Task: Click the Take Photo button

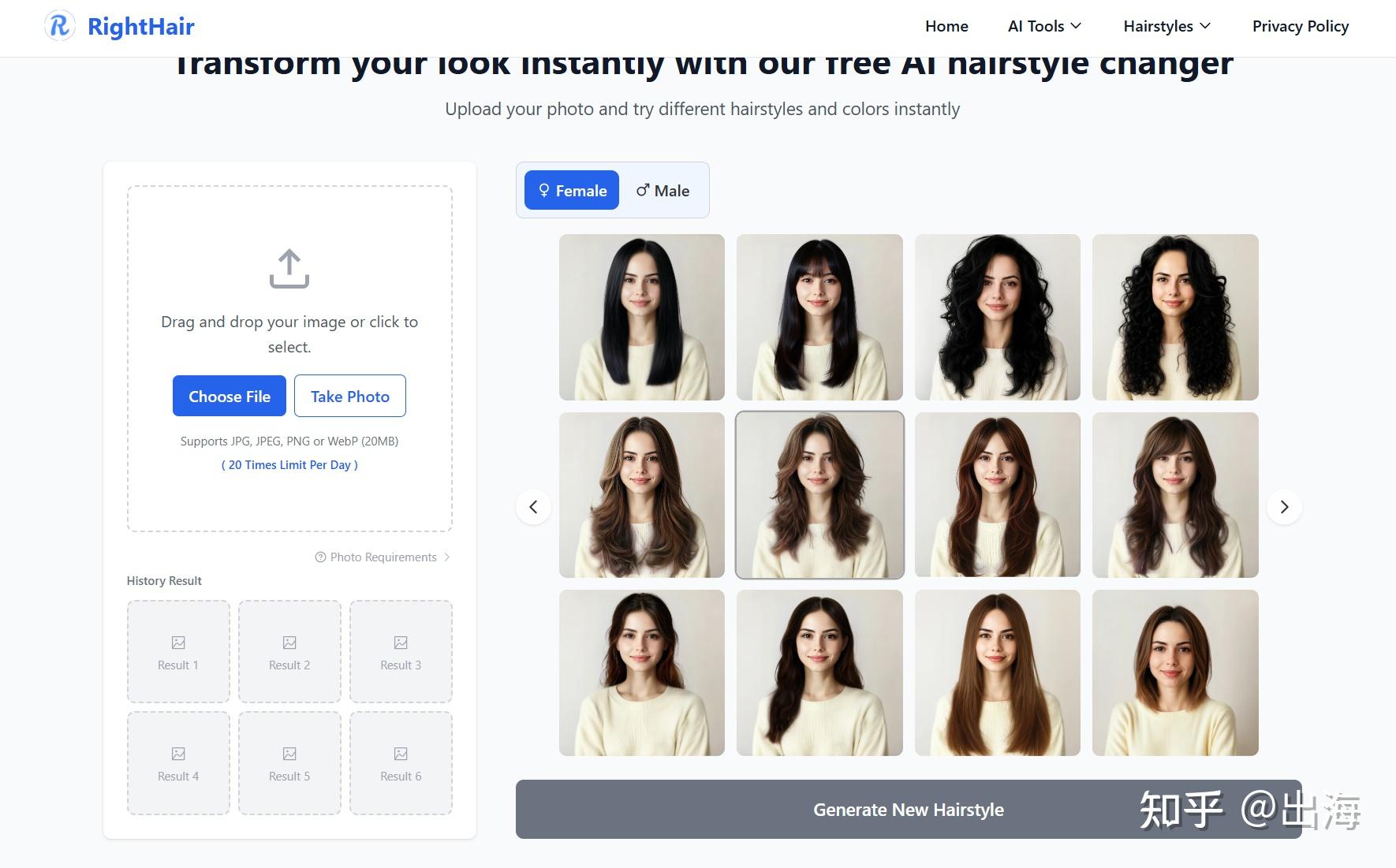Action: (x=350, y=397)
